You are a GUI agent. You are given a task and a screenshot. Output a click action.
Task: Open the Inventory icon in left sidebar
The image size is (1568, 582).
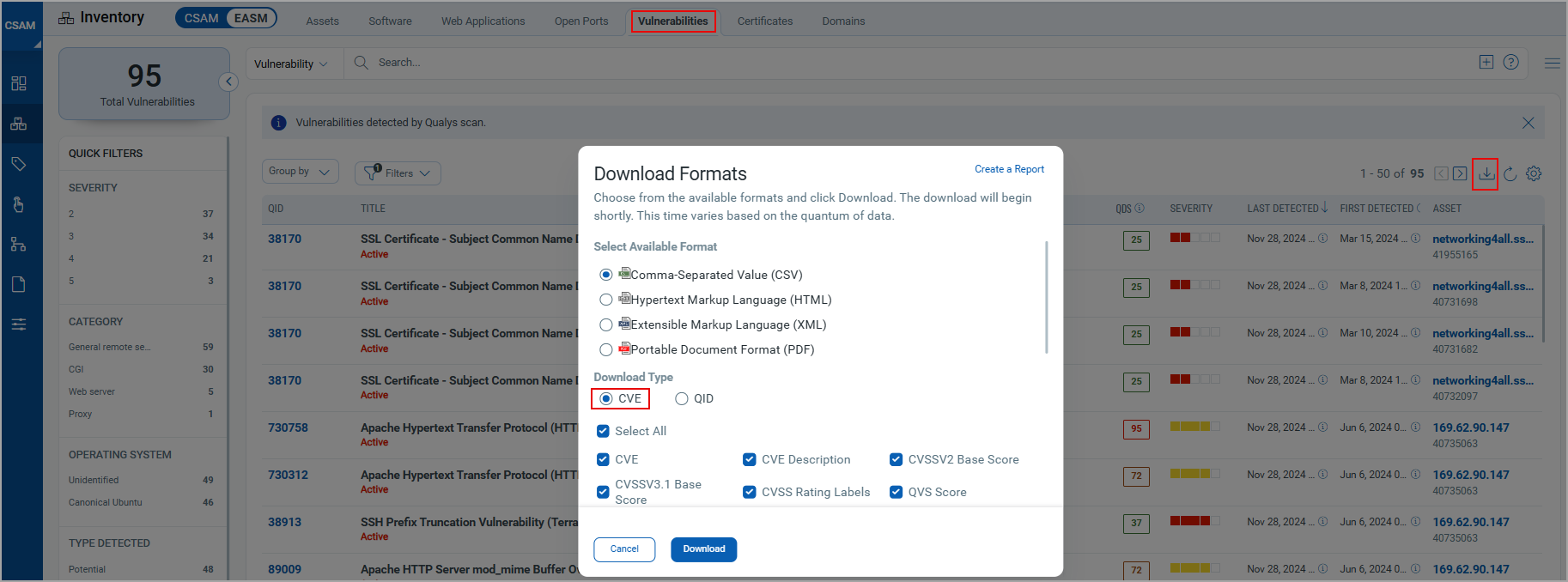coord(19,124)
